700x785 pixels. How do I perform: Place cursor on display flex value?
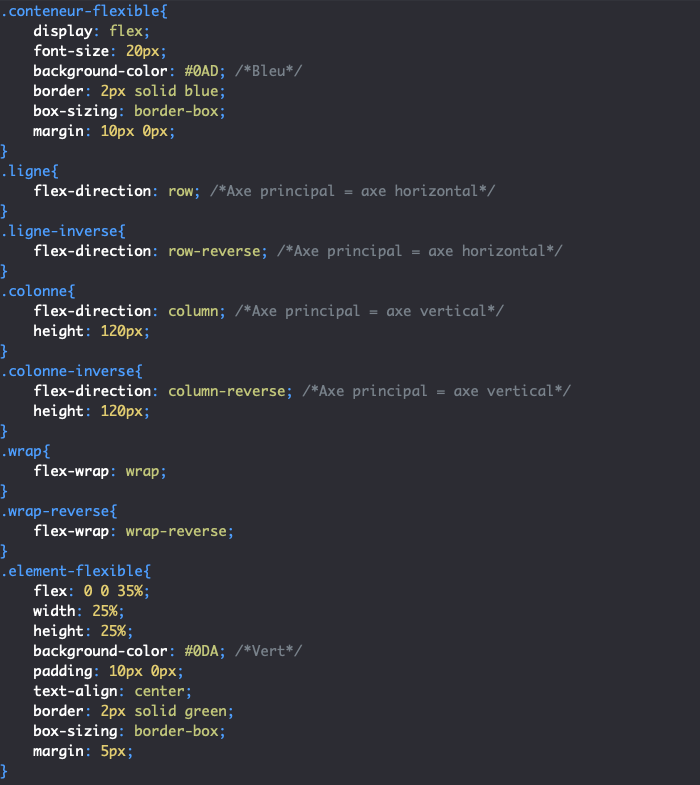[126, 31]
